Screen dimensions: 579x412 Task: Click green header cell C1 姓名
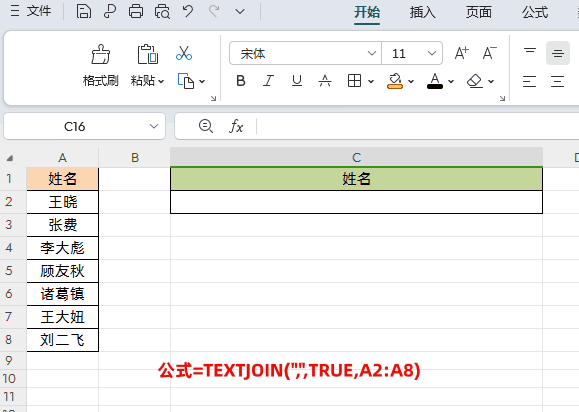(356, 179)
